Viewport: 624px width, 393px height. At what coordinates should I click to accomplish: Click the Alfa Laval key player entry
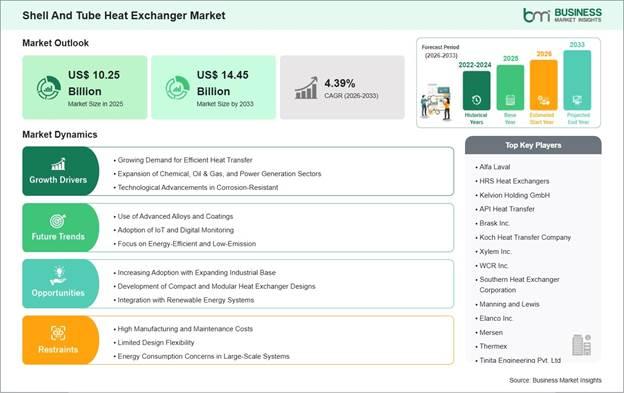(493, 167)
